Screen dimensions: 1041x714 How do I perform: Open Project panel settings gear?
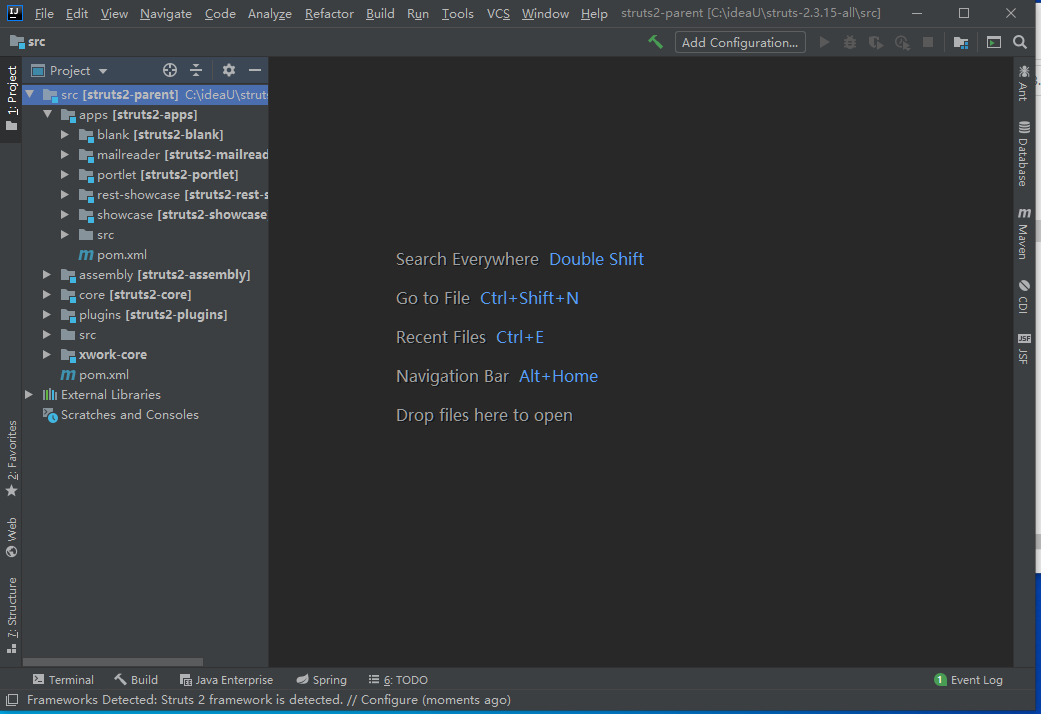(x=229, y=70)
